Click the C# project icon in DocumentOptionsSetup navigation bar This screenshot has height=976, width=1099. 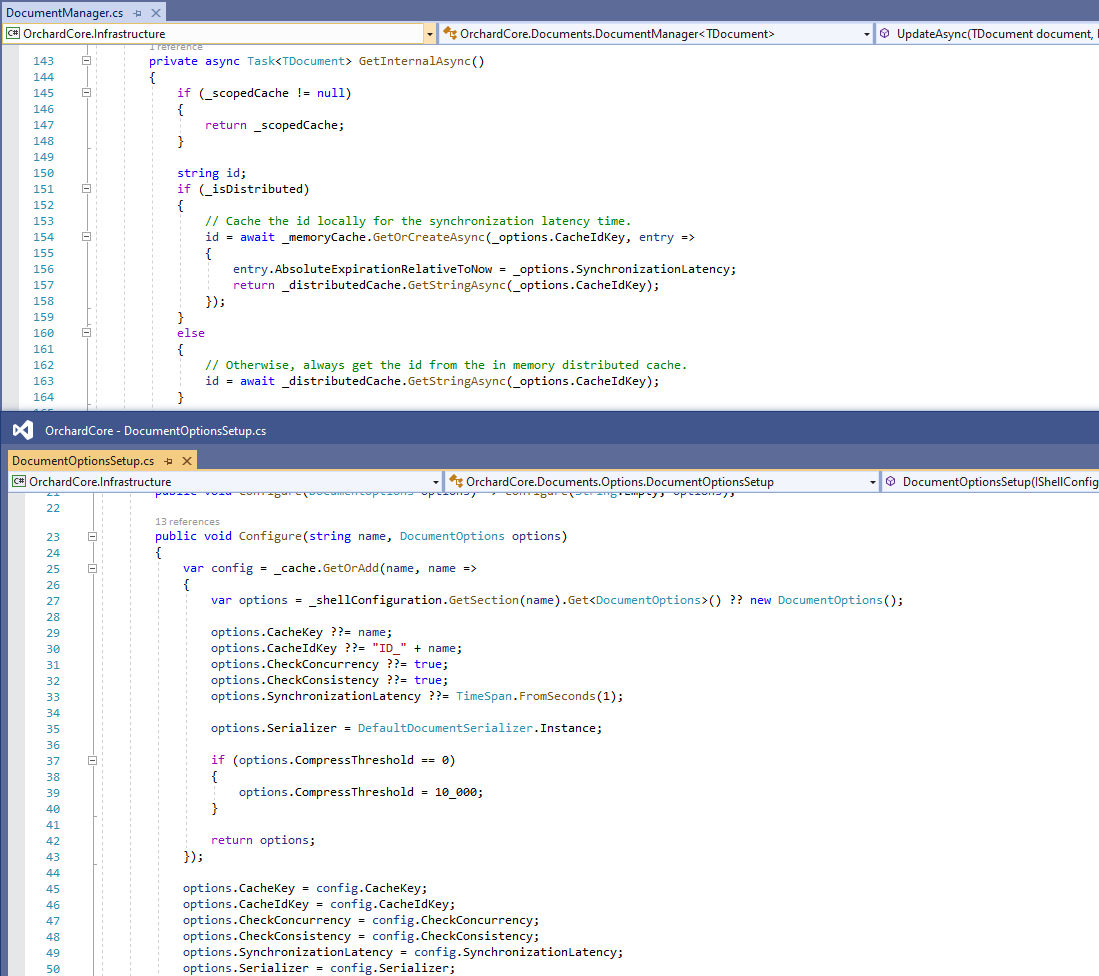tap(19, 481)
